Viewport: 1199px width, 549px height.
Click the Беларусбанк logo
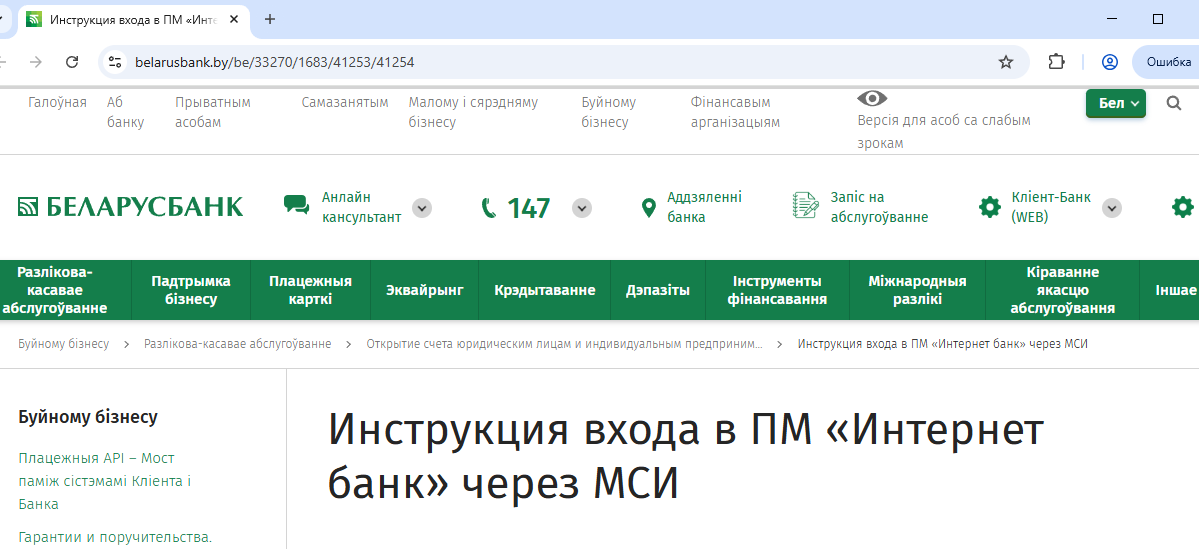pyautogui.click(x=131, y=207)
